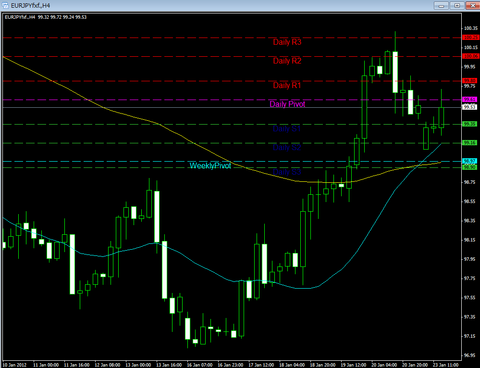Select the Daily R1 label
The width and height of the screenshot is (480, 368).
(x=287, y=85)
